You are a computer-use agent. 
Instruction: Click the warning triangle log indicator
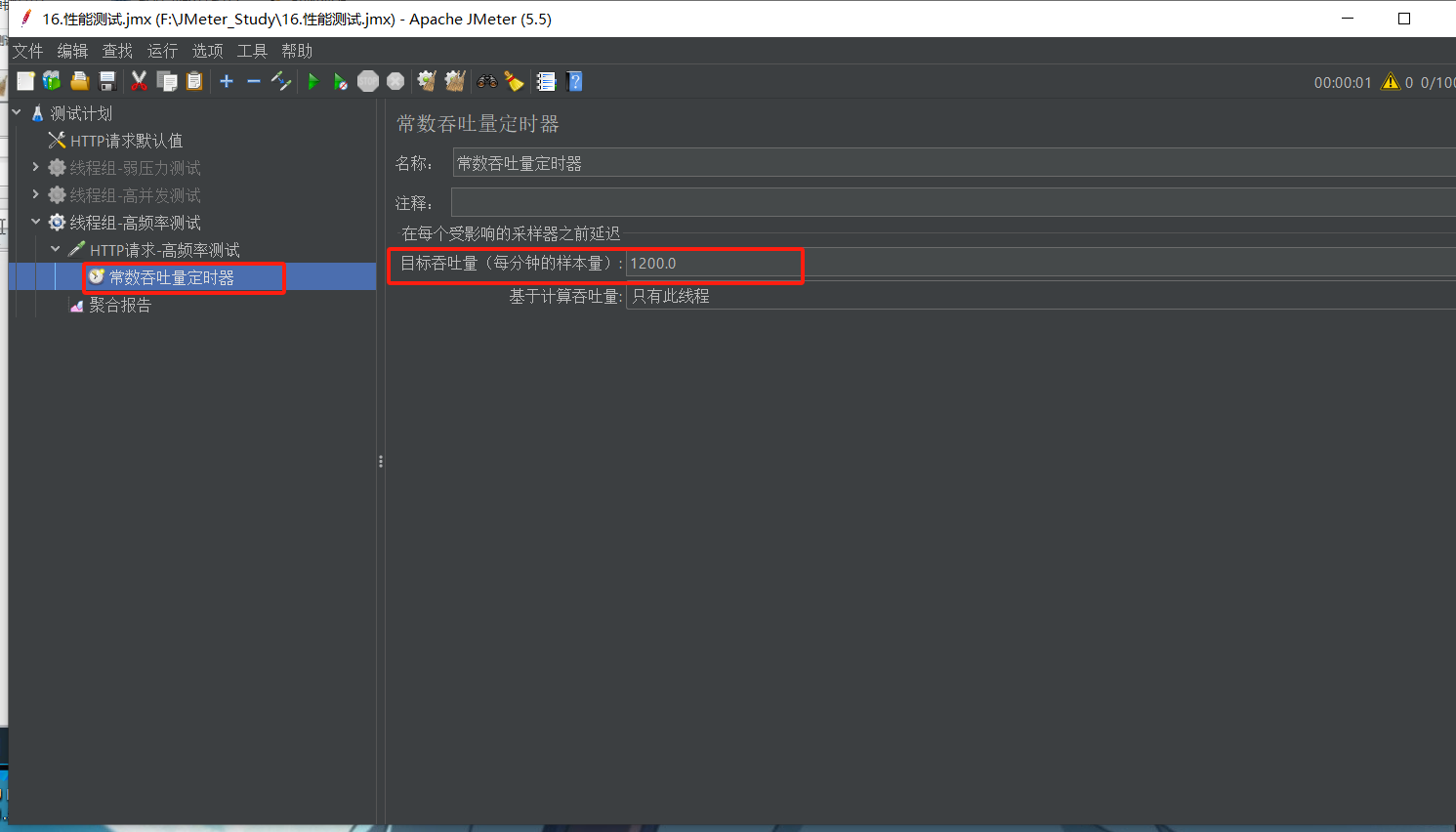point(1391,82)
